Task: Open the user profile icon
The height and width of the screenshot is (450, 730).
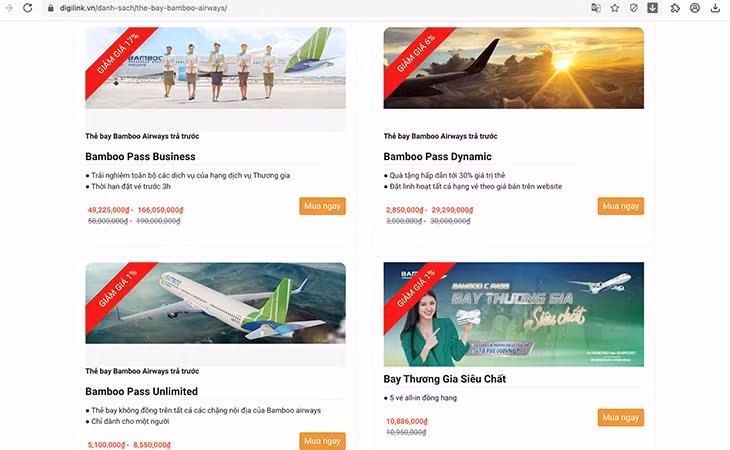Action: 695,7
